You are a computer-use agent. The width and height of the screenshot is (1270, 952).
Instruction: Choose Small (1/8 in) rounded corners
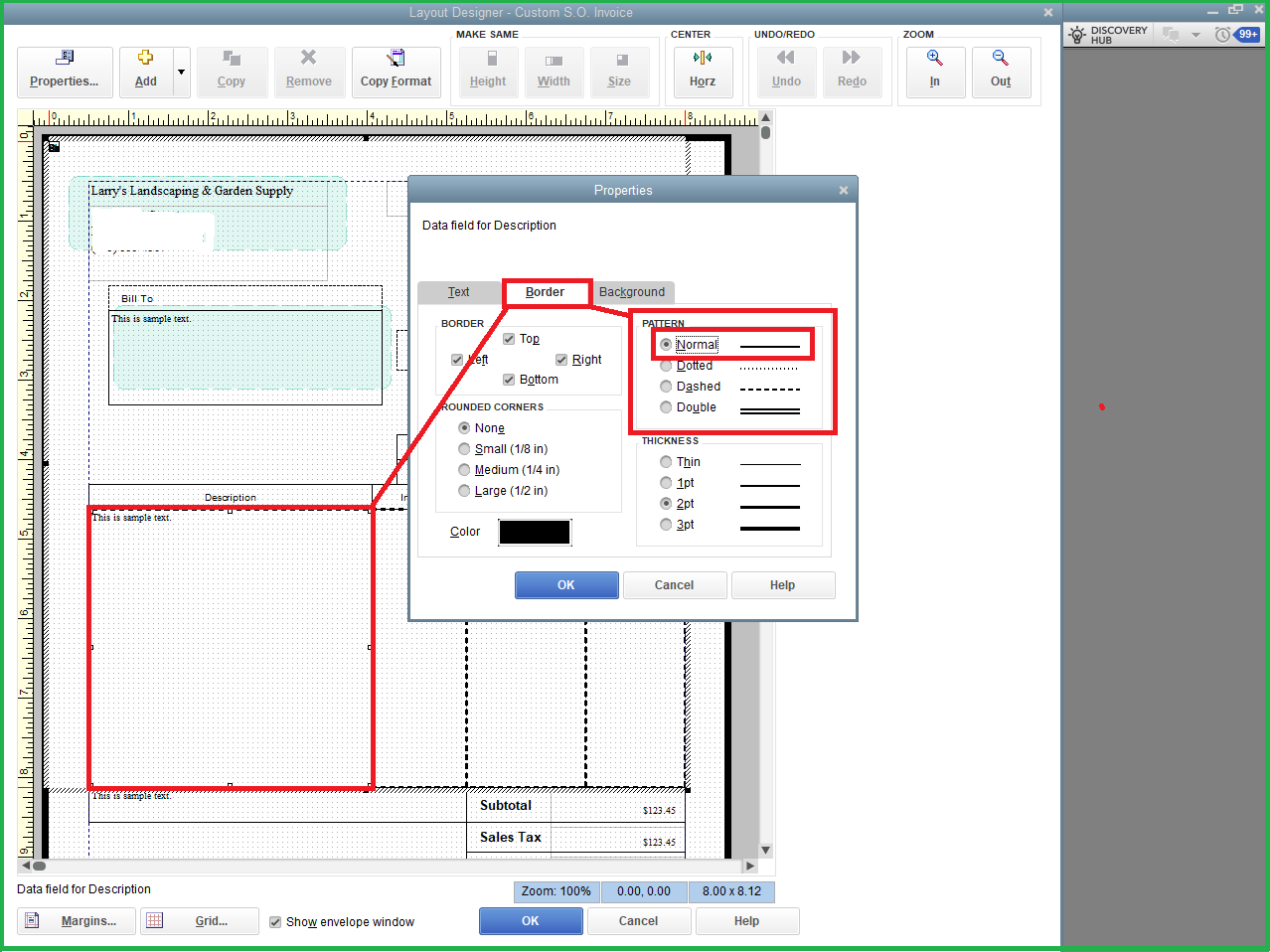pos(464,448)
